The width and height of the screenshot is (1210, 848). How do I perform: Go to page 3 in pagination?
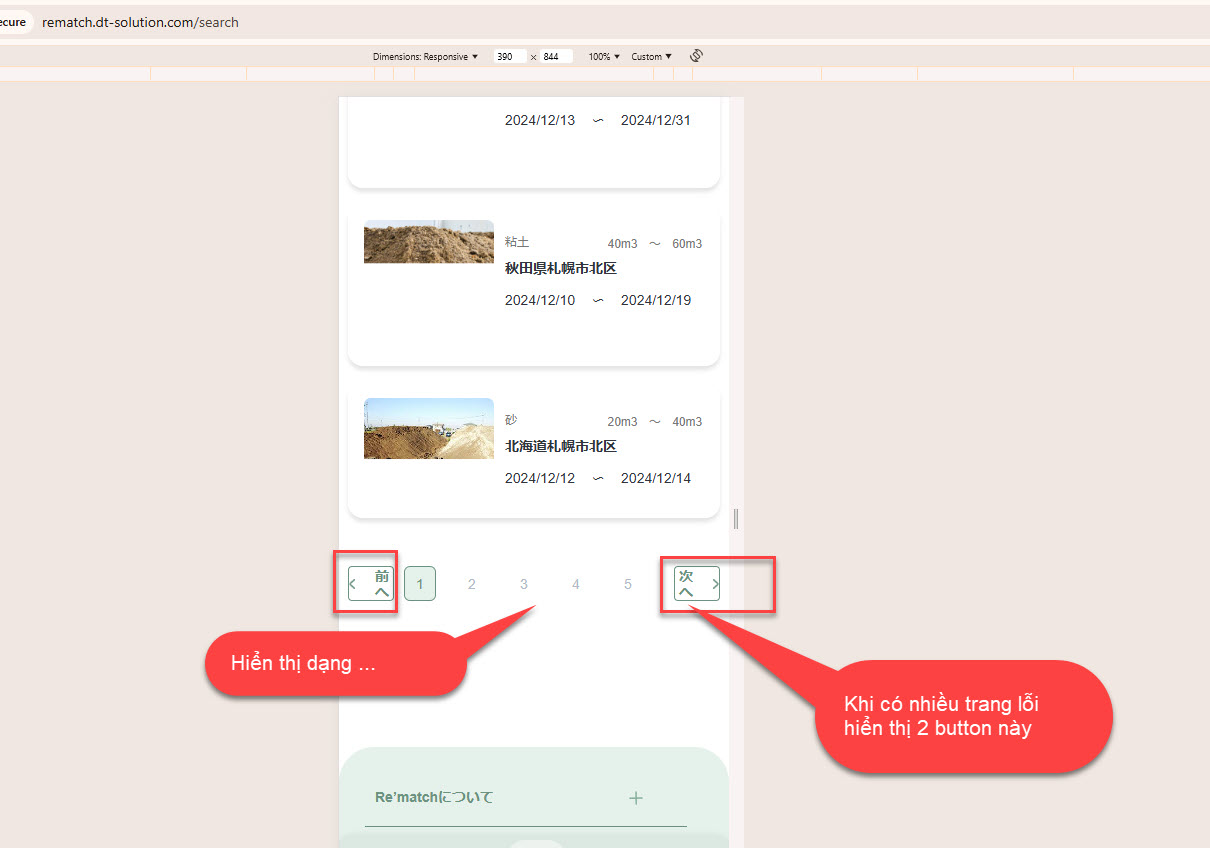point(524,584)
